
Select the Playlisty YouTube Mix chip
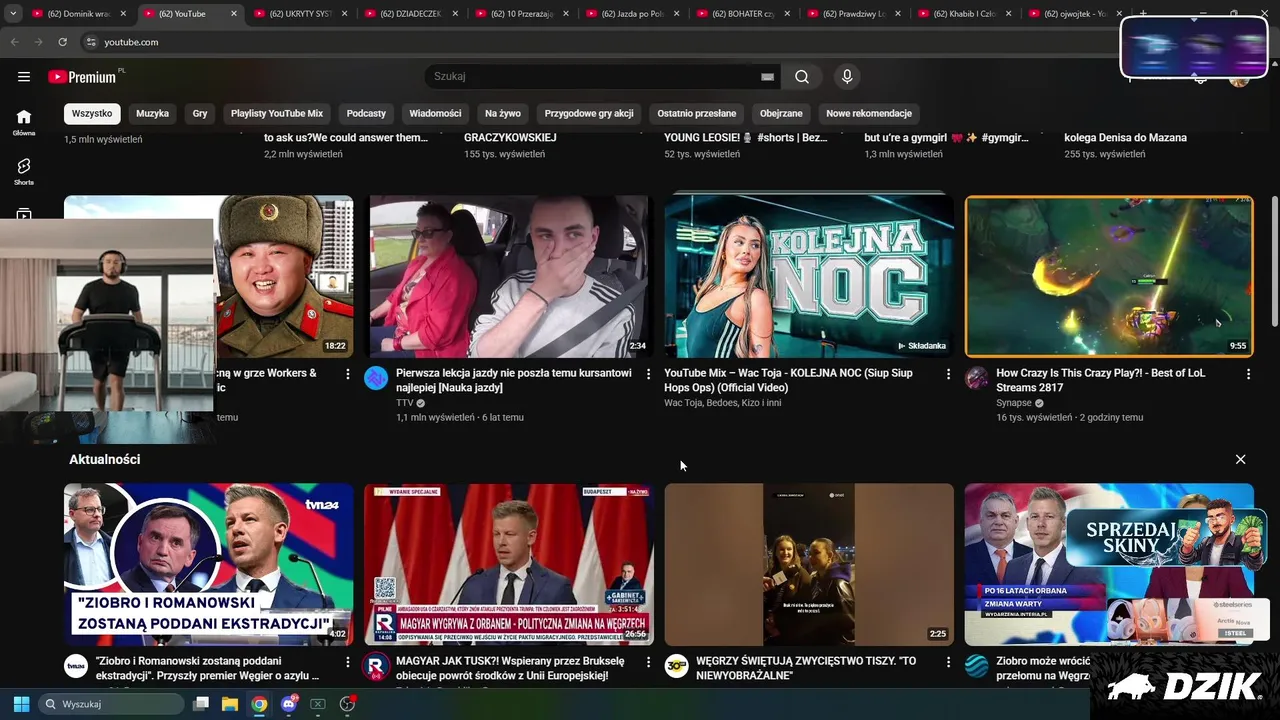coord(277,113)
